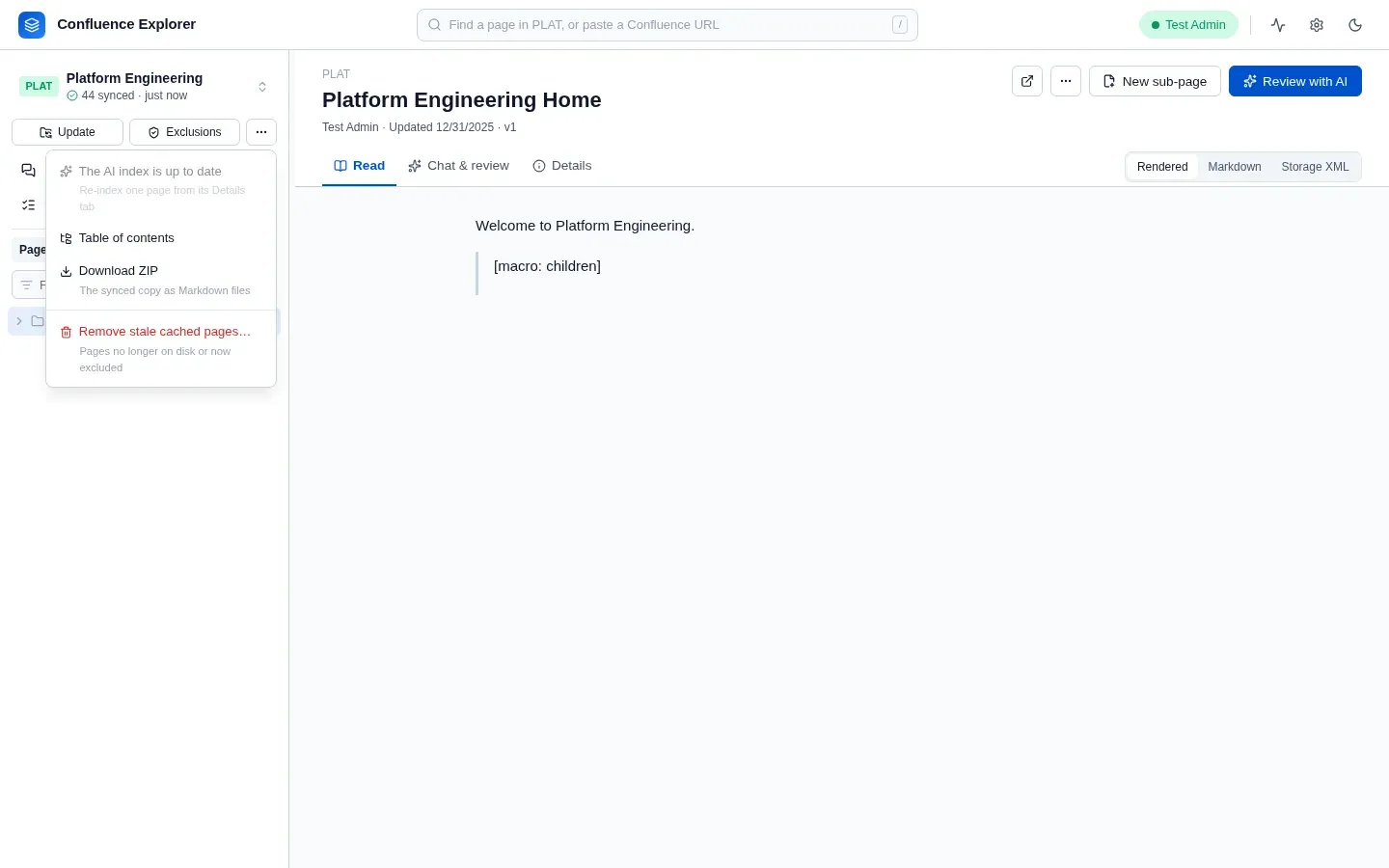
Task: Open page in external link icon
Action: 1027,81
